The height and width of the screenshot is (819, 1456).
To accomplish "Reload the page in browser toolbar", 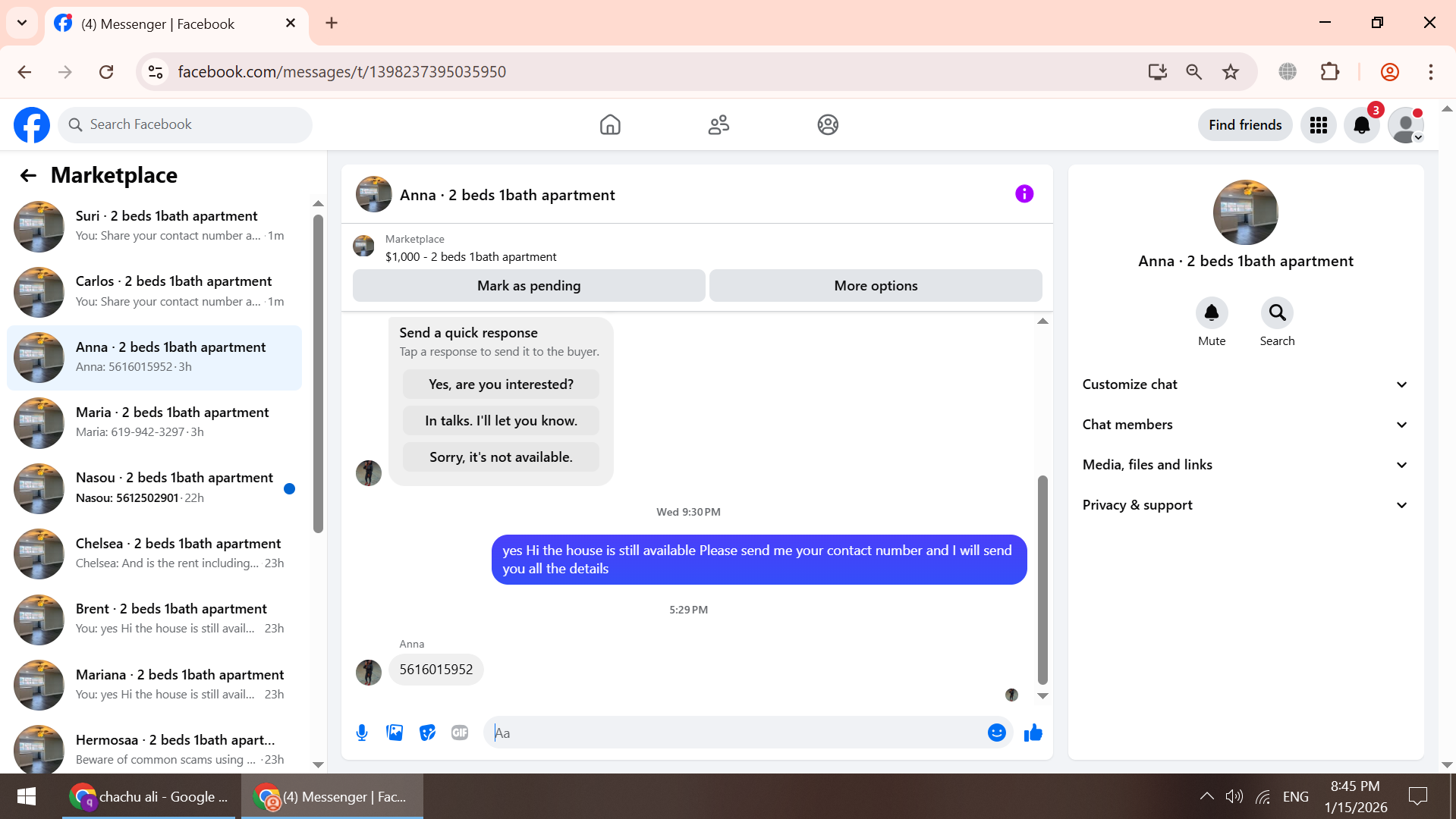I will pyautogui.click(x=106, y=72).
